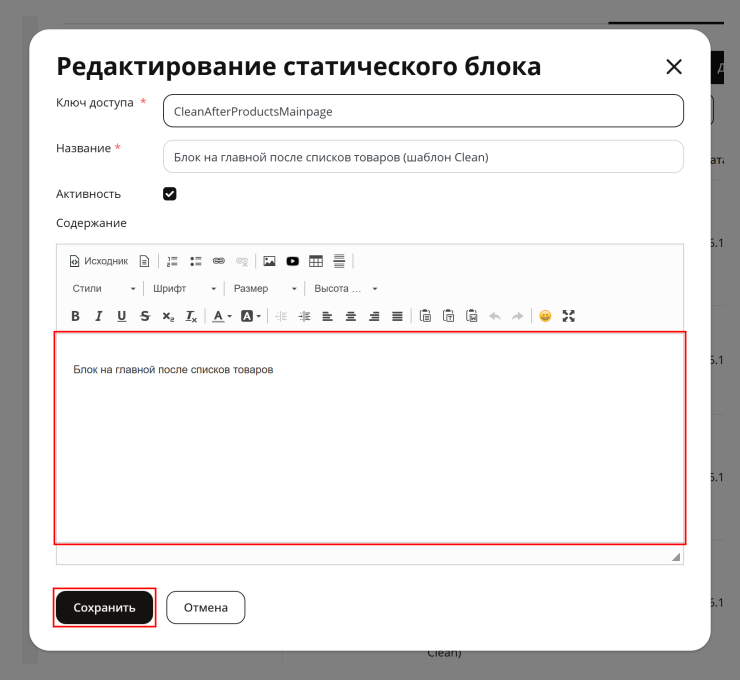Insert a horizontal line
Viewport: 740px width, 680px height.
click(x=339, y=261)
